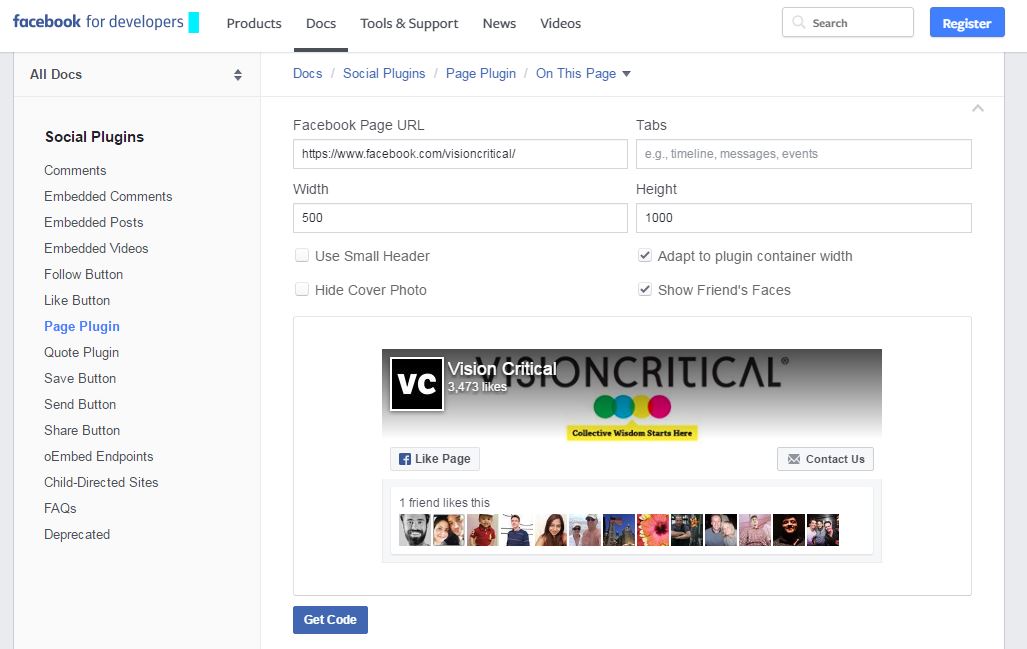
Task: Click the pink flower friend avatar
Action: click(653, 530)
